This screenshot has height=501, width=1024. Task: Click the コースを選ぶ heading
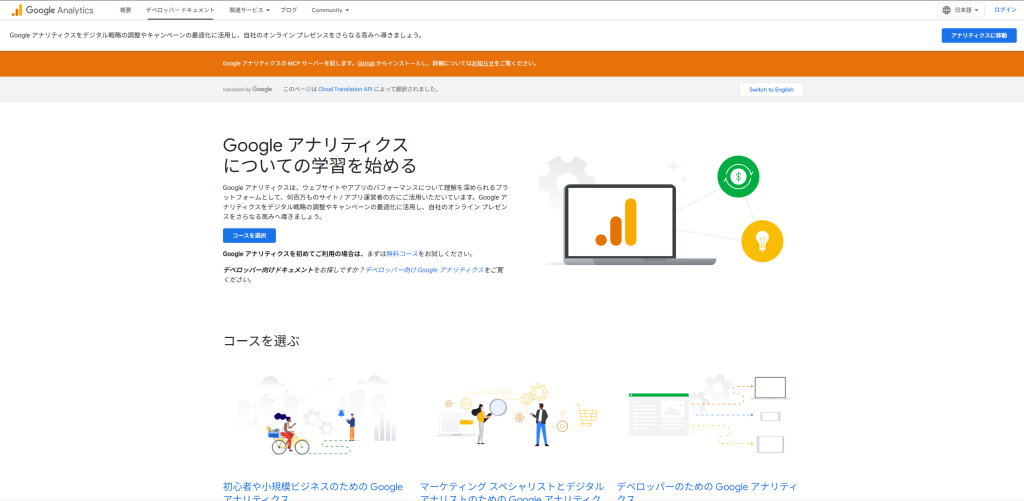click(261, 341)
